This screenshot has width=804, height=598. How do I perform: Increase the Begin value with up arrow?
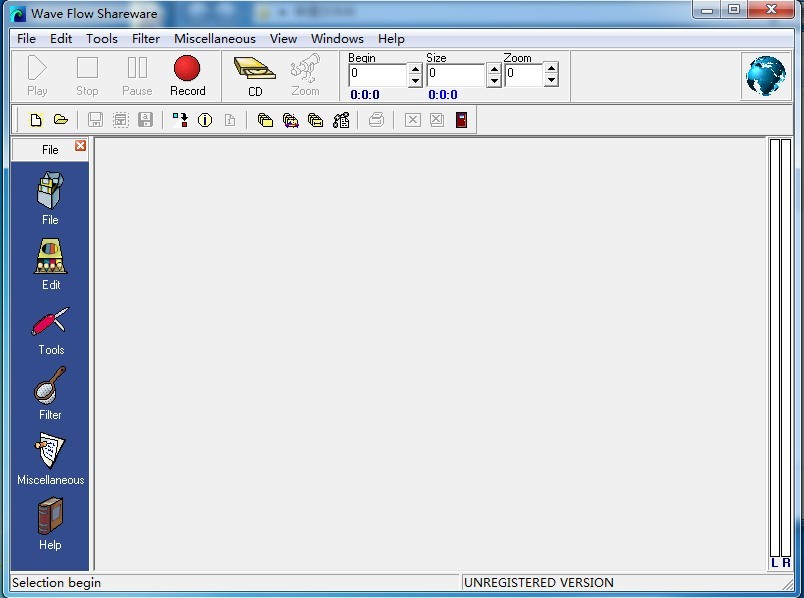point(415,69)
